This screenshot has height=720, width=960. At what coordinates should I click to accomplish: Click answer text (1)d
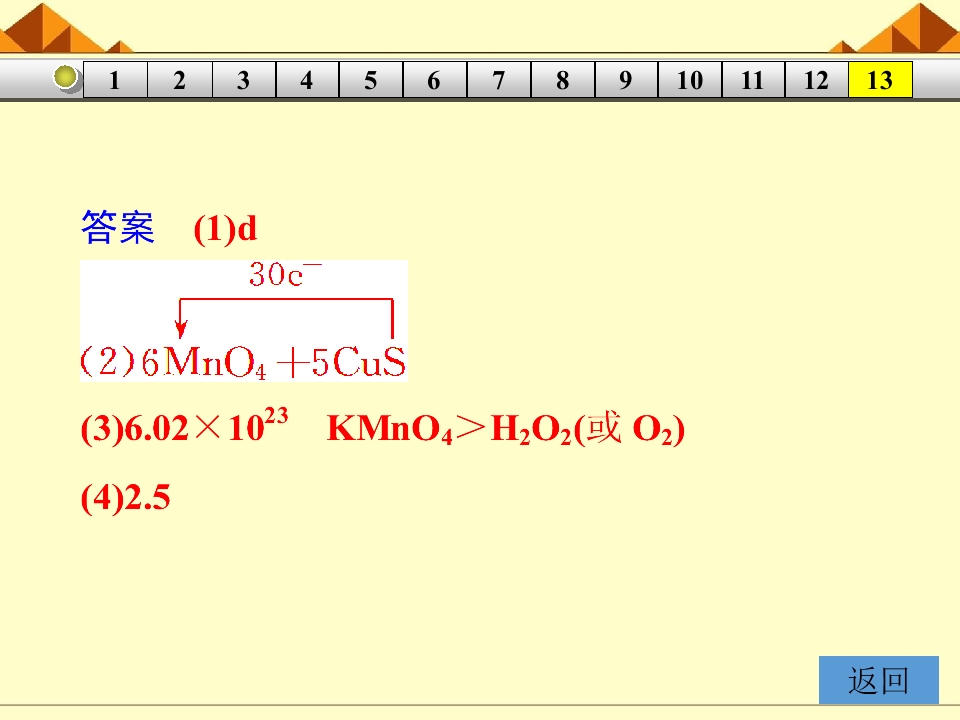(225, 229)
